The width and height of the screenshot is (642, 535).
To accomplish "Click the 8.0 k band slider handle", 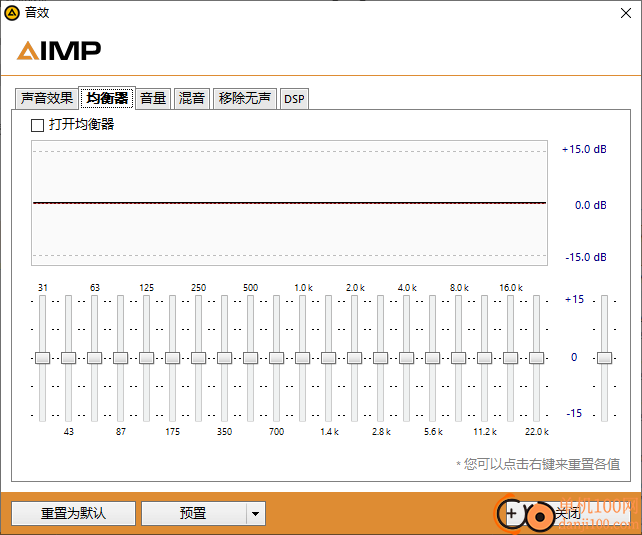I will [x=458, y=358].
